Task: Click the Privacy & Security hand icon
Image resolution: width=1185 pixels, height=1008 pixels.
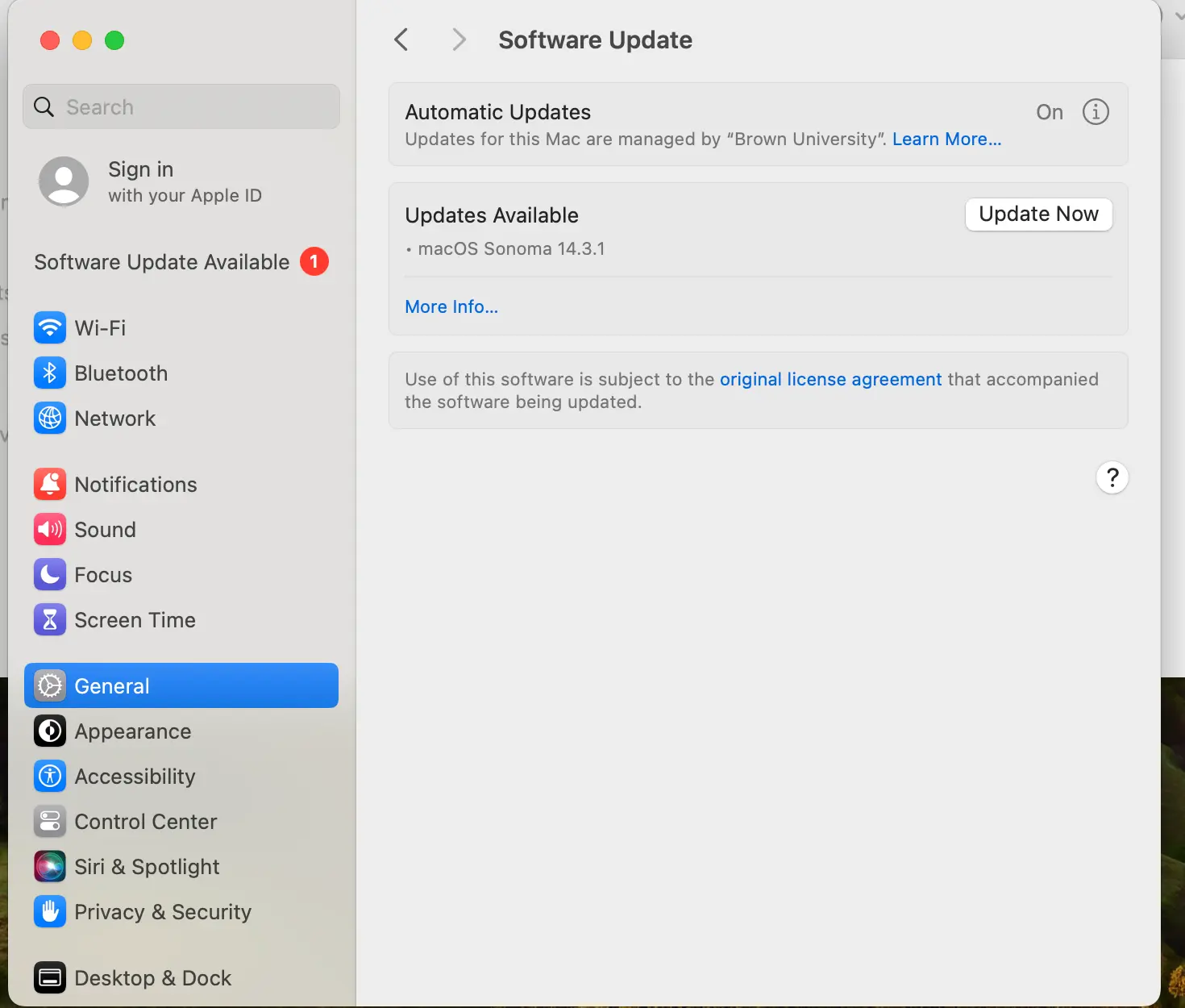Action: [50, 911]
